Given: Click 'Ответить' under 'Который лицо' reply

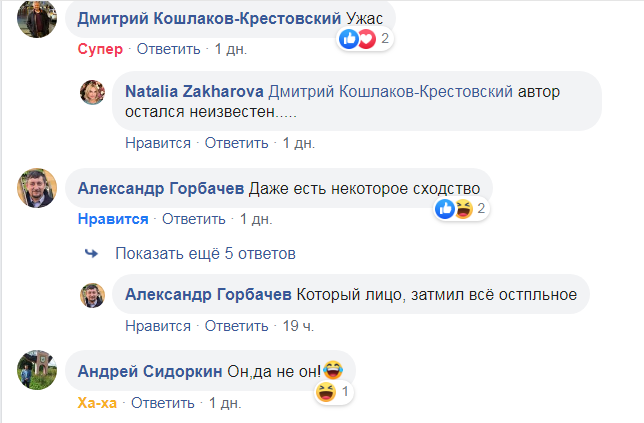Looking at the screenshot, I should [x=237, y=325].
